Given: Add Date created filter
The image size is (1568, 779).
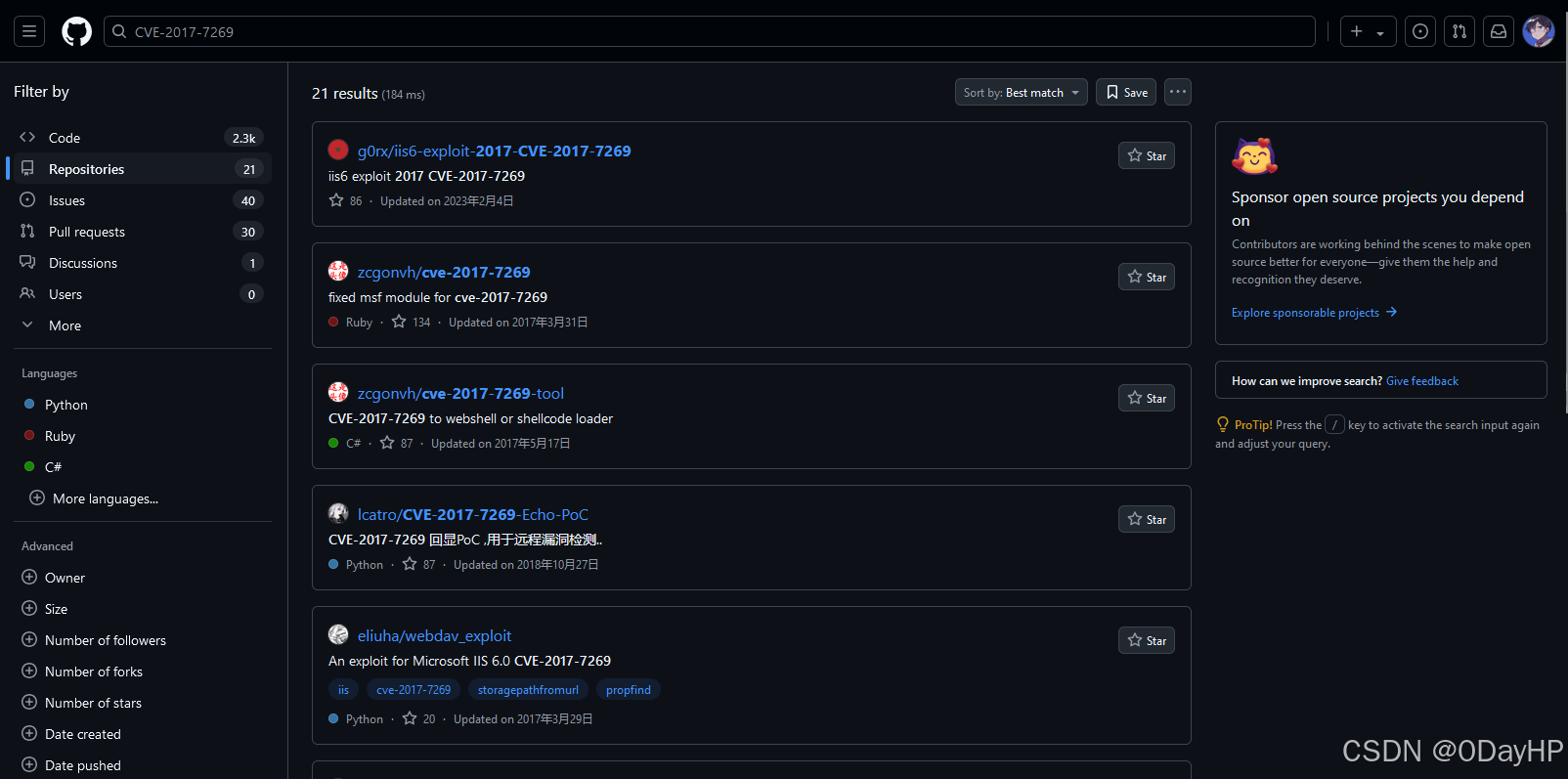Looking at the screenshot, I should [143, 734].
